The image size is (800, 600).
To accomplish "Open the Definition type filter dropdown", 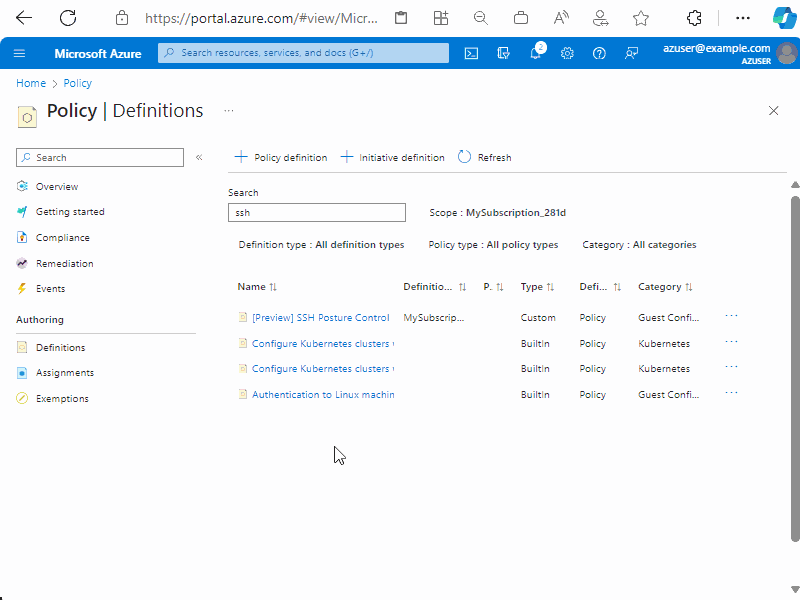I will [321, 245].
